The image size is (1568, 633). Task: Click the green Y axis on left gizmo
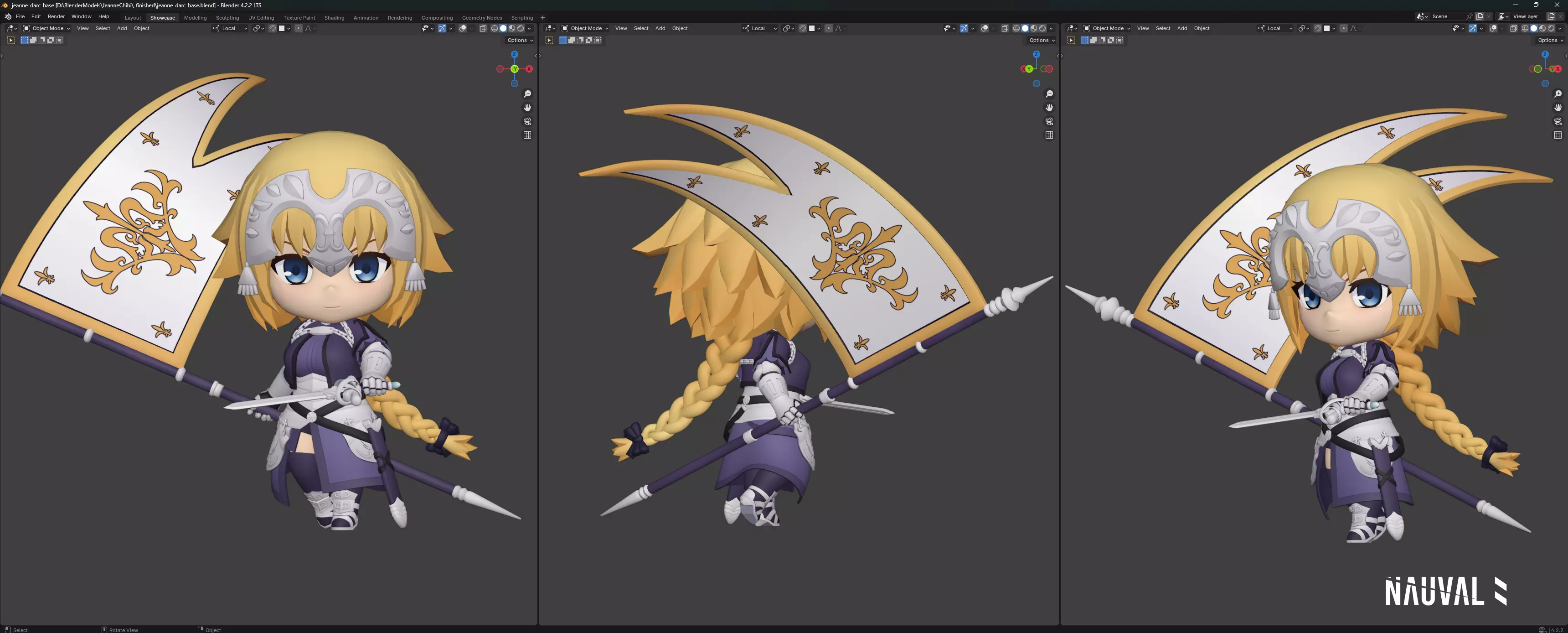pyautogui.click(x=514, y=69)
